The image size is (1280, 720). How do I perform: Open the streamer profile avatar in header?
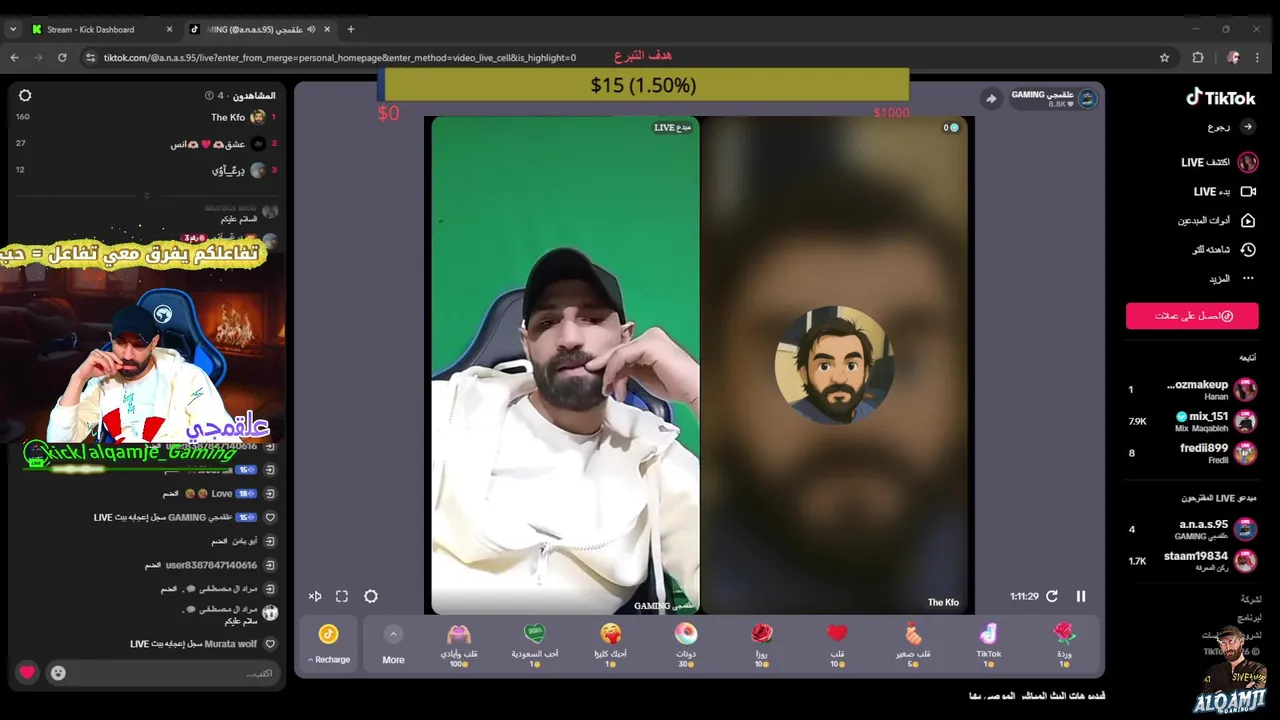(1087, 98)
